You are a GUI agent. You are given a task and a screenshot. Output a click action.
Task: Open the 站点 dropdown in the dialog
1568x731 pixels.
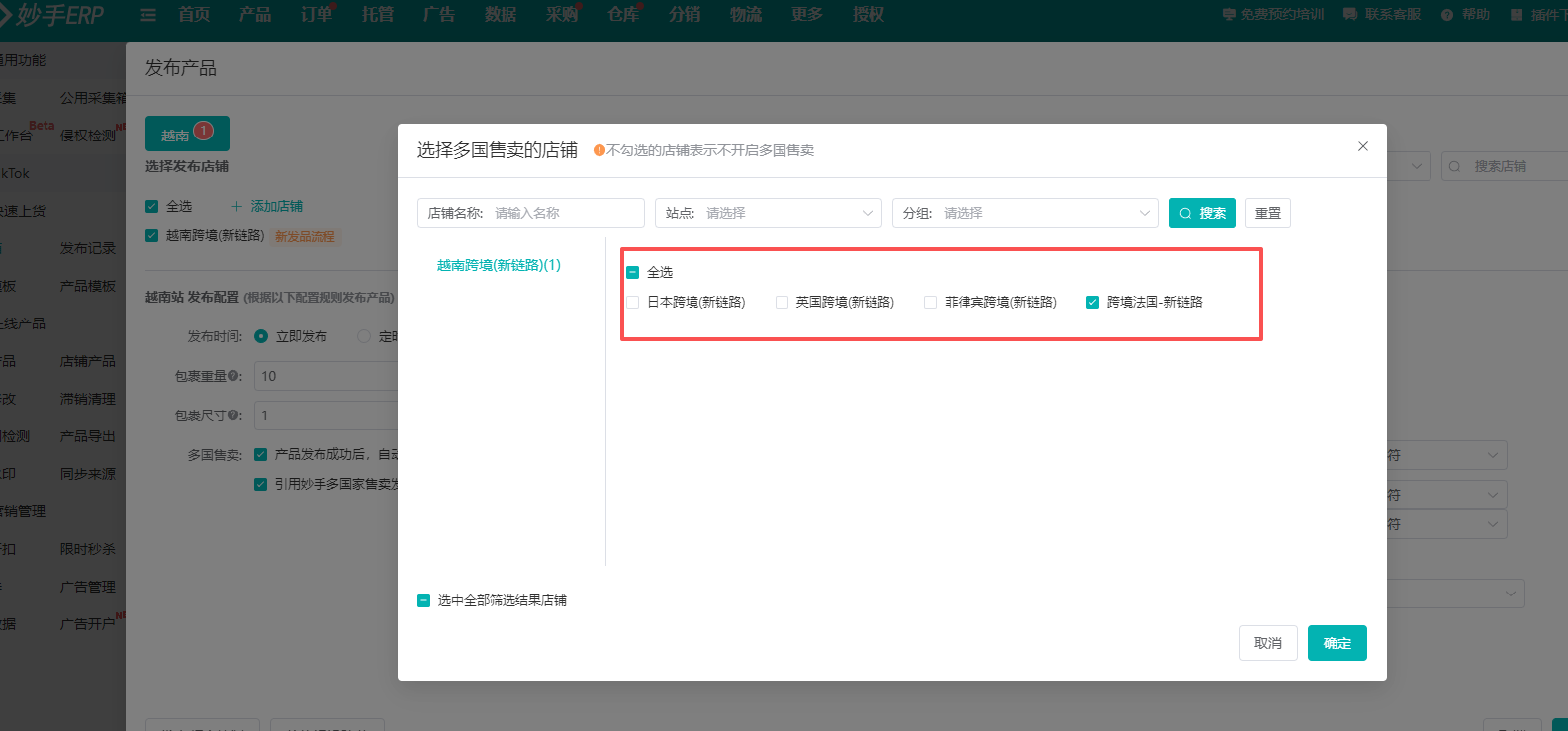769,213
